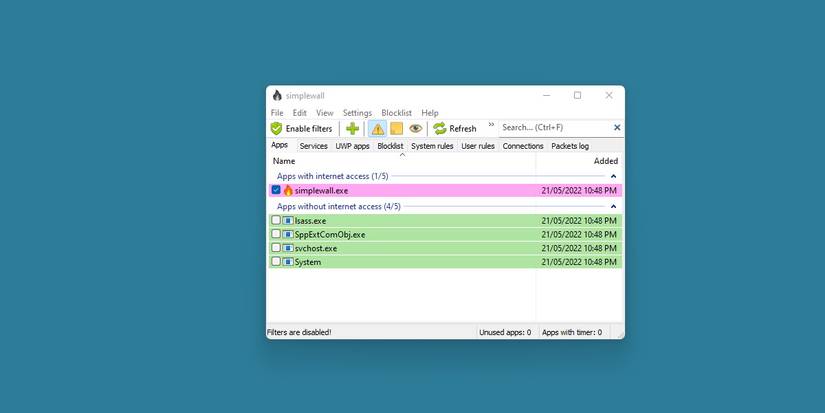825x413 pixels.
Task: Maximize the simplewall window
Action: (577, 95)
